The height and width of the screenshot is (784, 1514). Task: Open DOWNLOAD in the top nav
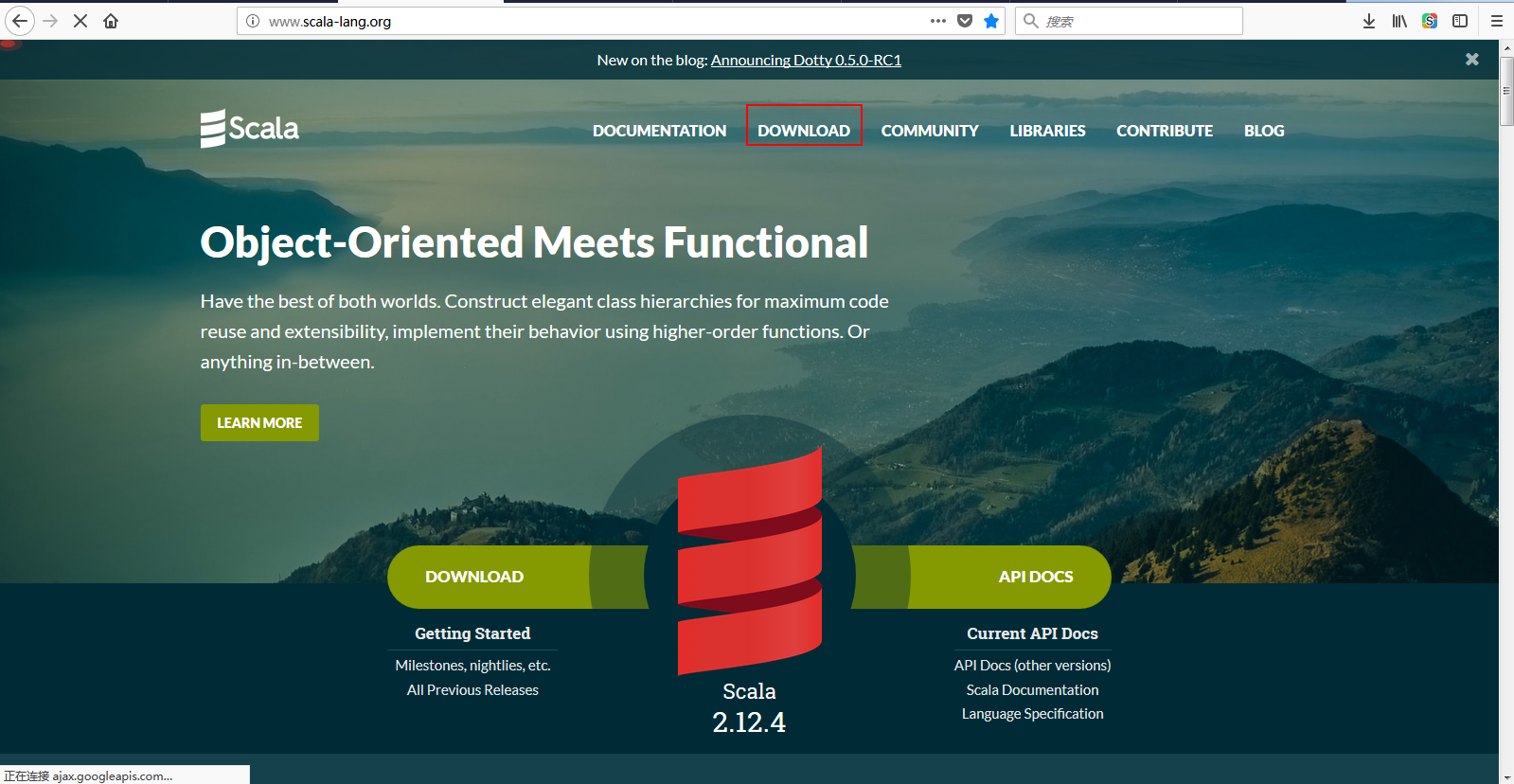point(804,131)
